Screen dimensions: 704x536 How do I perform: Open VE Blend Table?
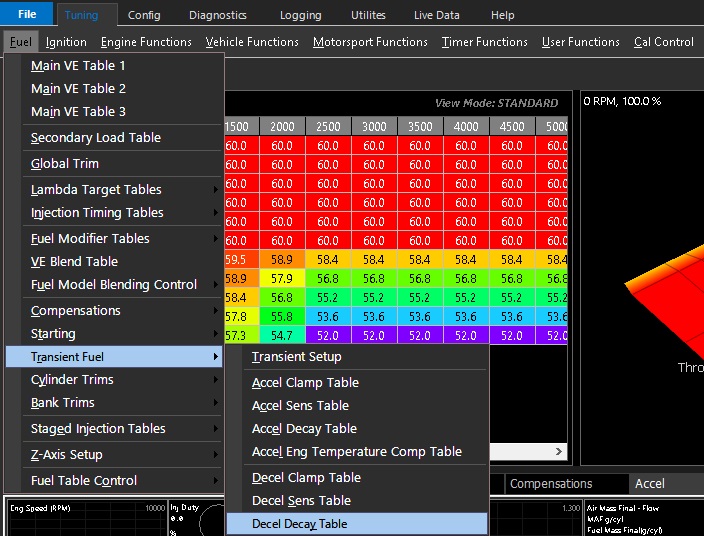point(114,261)
